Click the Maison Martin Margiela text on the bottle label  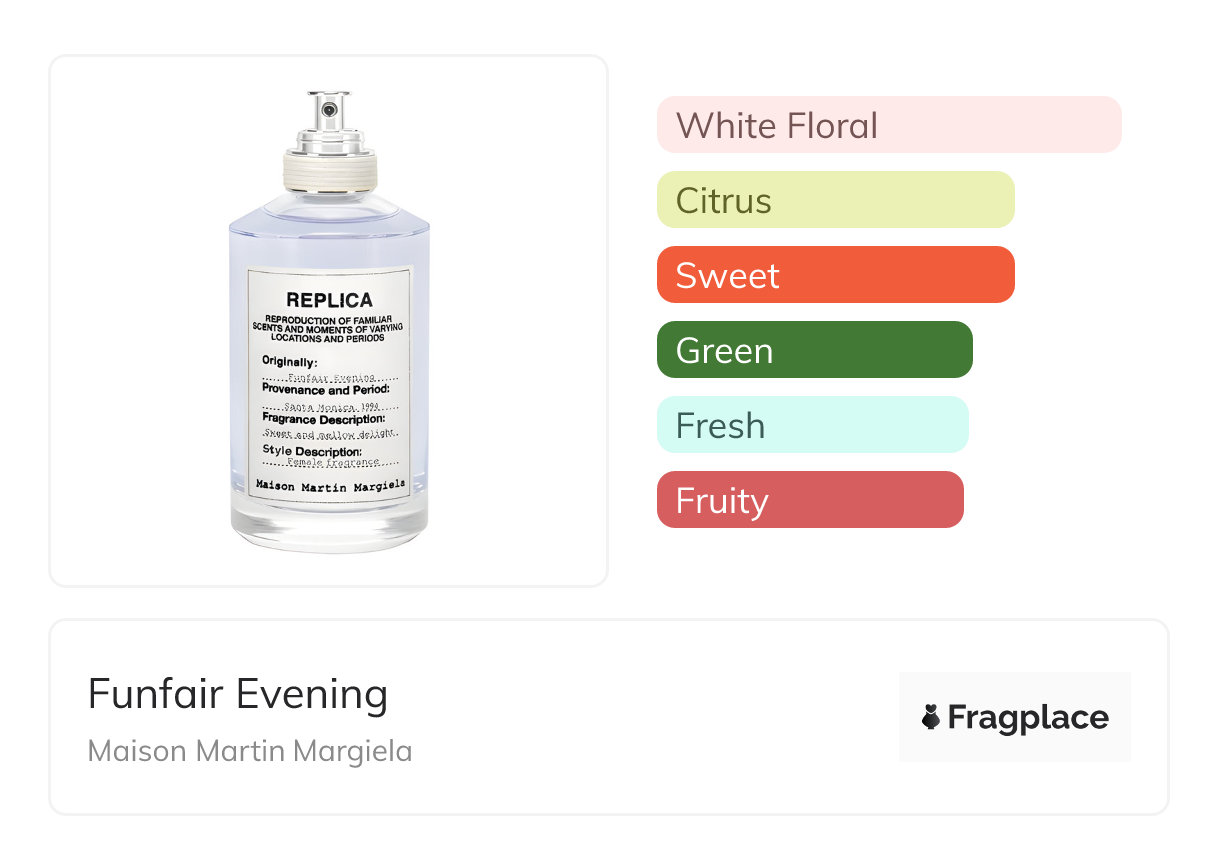coord(330,484)
